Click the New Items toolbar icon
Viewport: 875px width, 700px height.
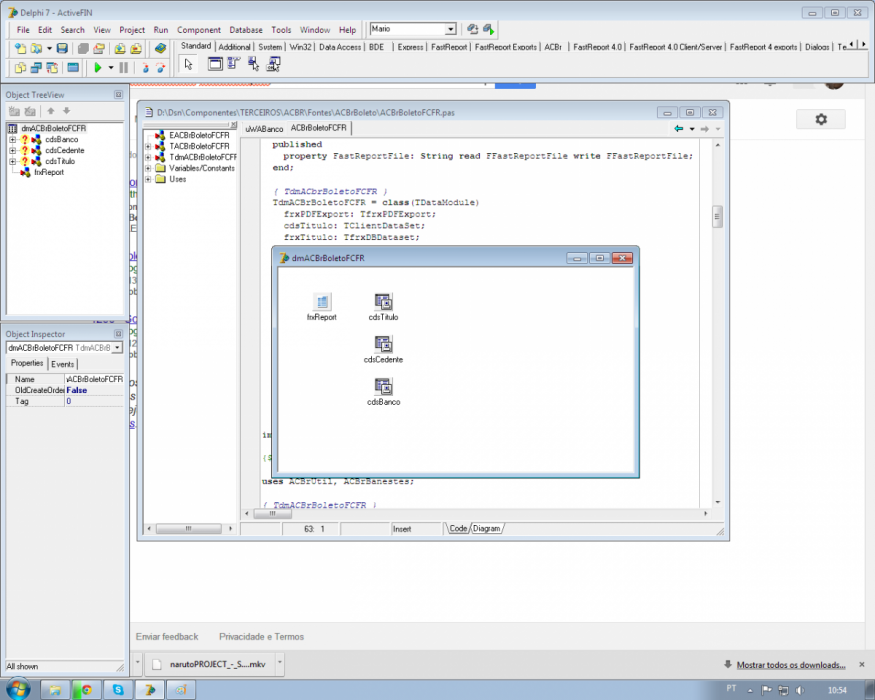(20, 49)
